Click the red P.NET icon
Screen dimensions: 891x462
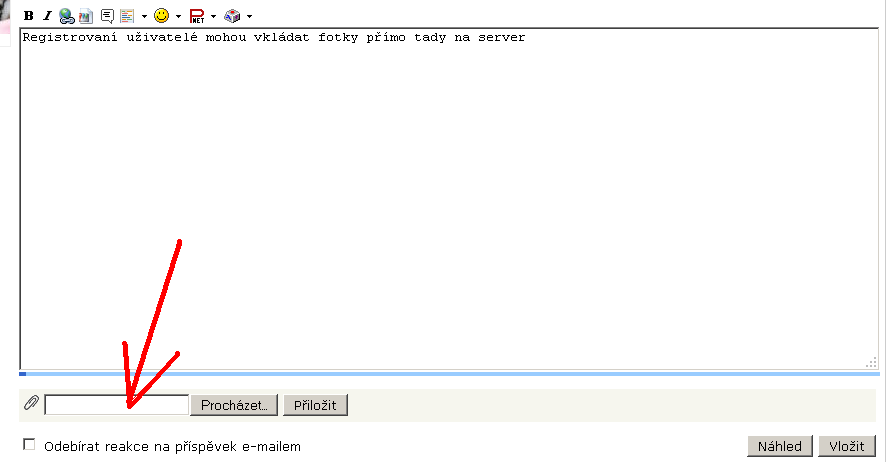pyautogui.click(x=197, y=16)
